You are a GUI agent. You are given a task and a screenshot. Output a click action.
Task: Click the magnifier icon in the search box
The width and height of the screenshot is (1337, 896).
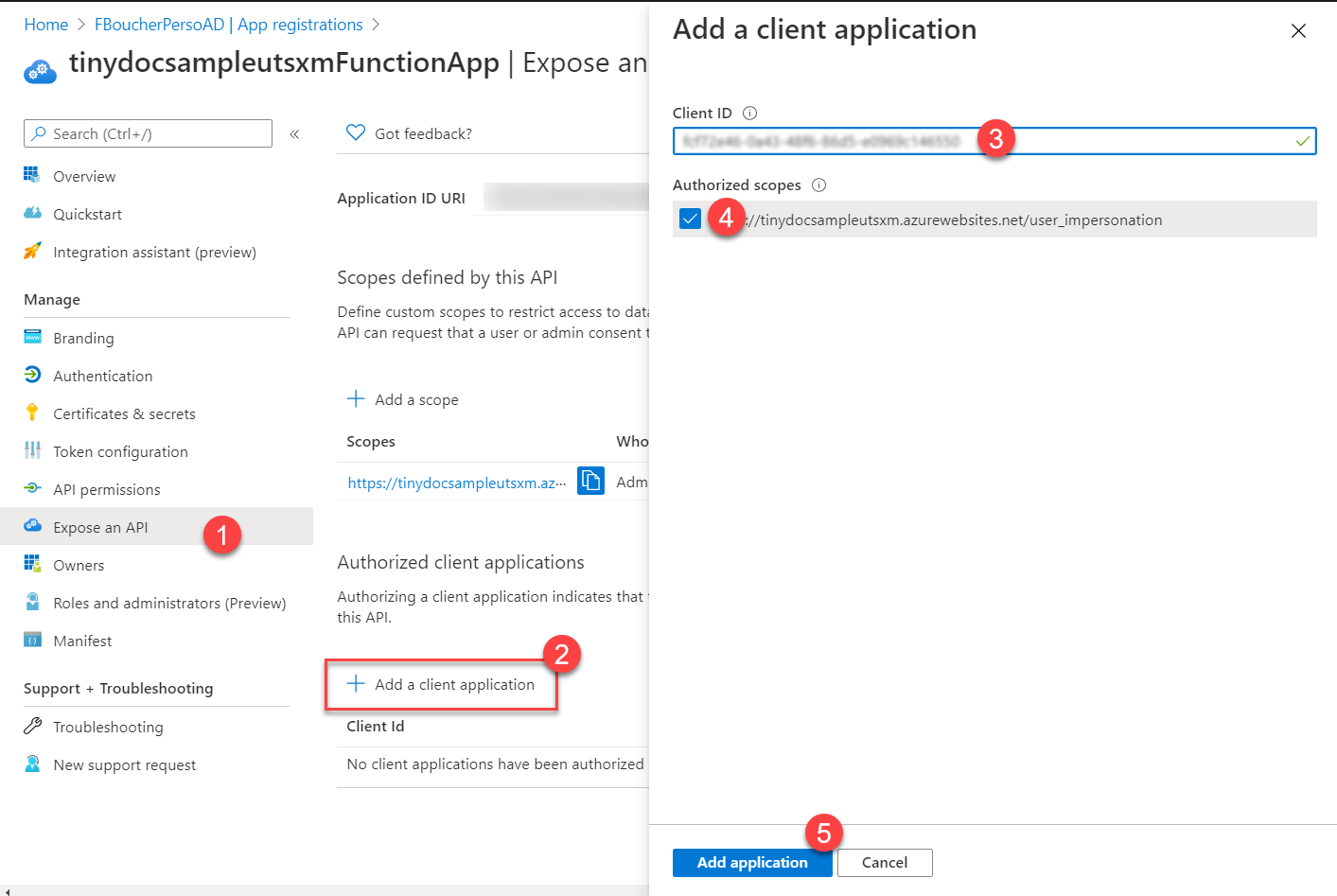coord(39,133)
